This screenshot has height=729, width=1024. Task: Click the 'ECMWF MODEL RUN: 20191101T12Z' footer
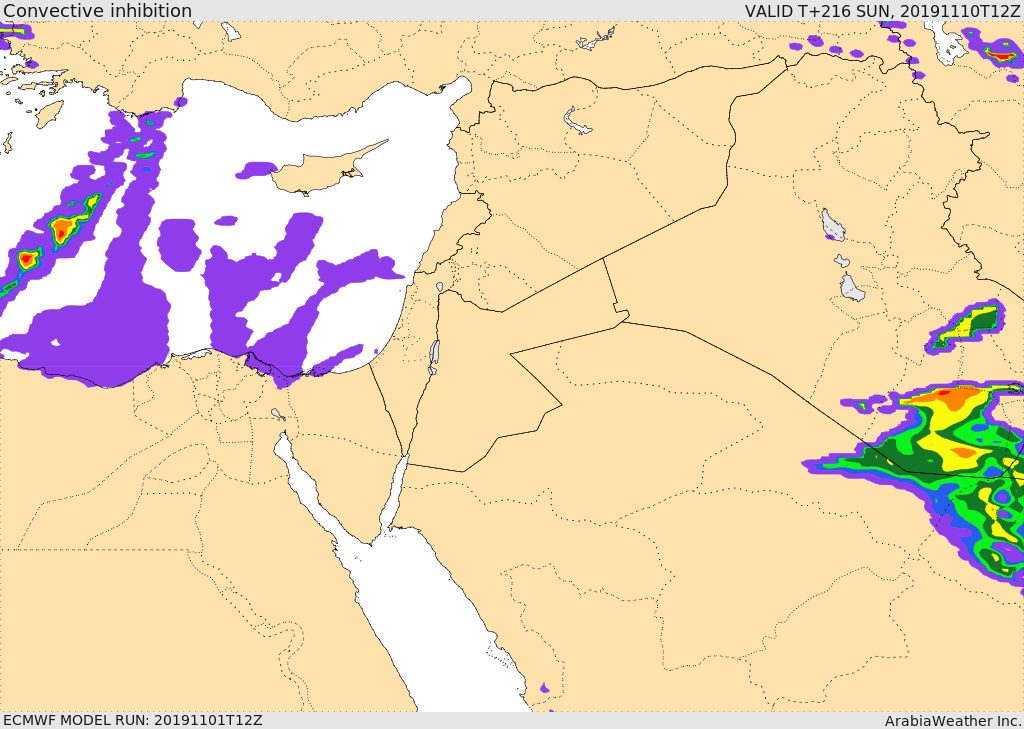[133, 720]
